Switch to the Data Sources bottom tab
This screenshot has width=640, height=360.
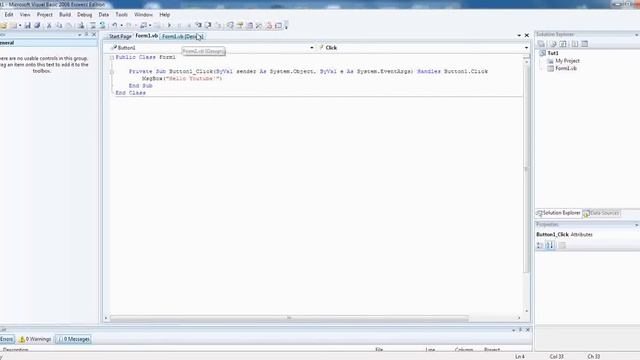pos(601,213)
